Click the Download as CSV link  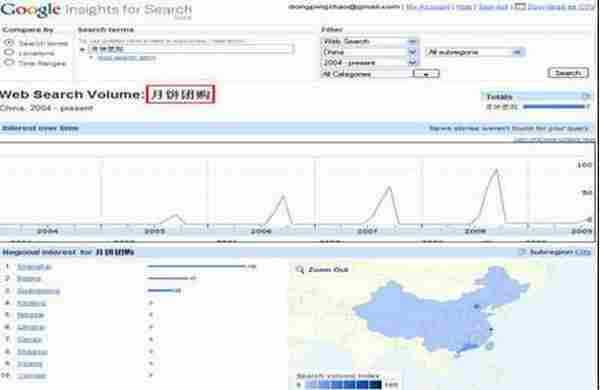click(x=560, y=7)
